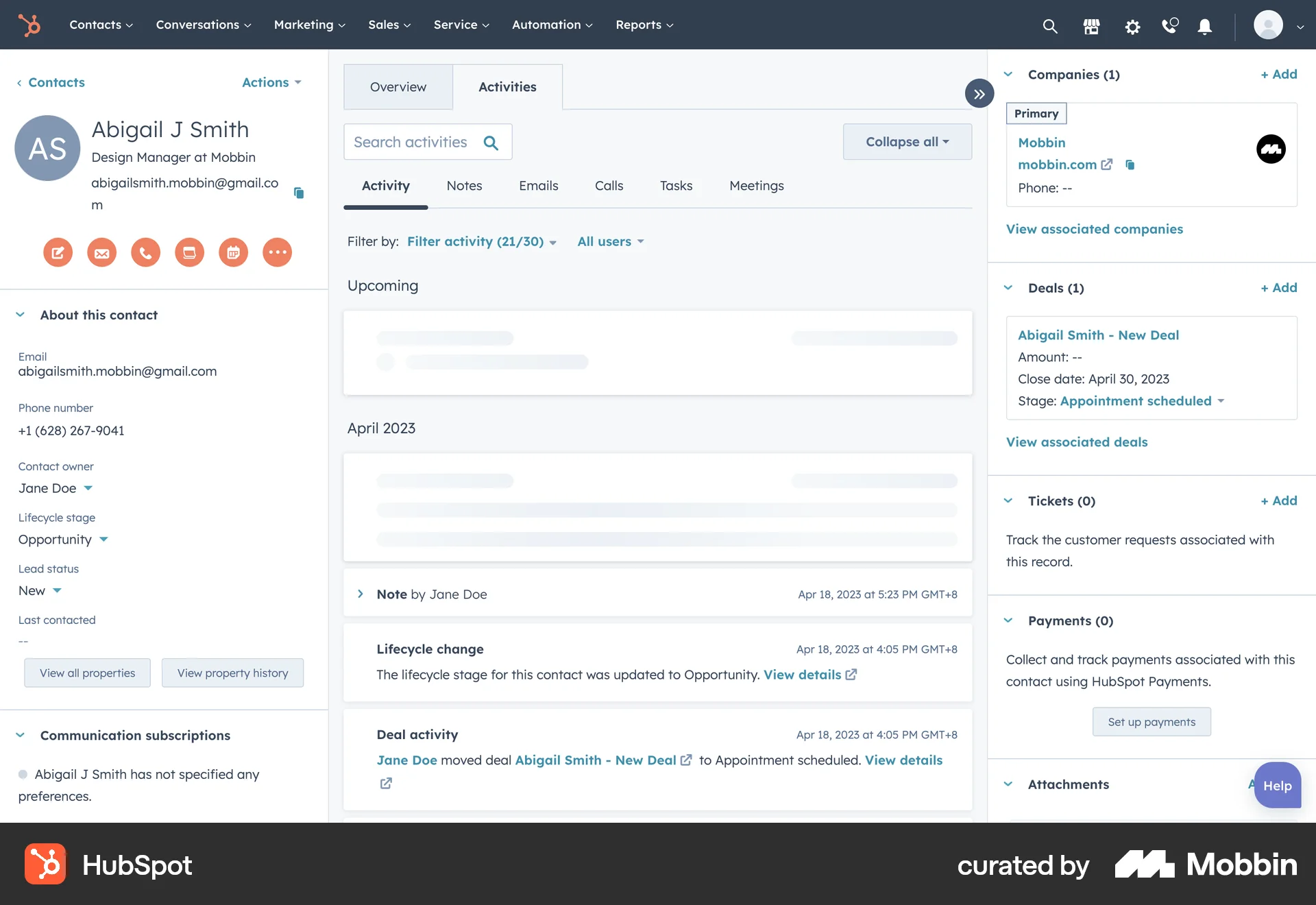This screenshot has height=905, width=1316.
Task: Open the calling phone icon in top bar
Action: tap(1170, 26)
